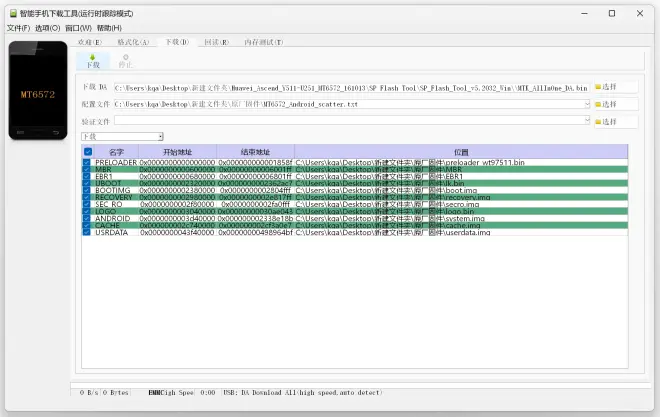This screenshot has height=417, width=660.
Task: Select the BOOTIMG row name
Action: coord(113,190)
